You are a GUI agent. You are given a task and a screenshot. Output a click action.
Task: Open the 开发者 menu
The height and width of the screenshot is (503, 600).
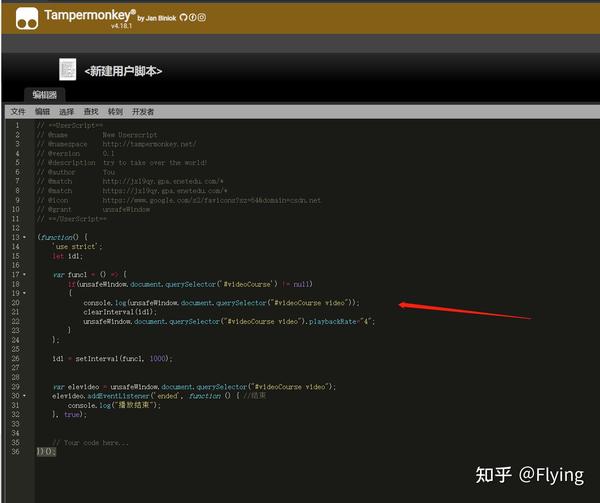click(143, 112)
